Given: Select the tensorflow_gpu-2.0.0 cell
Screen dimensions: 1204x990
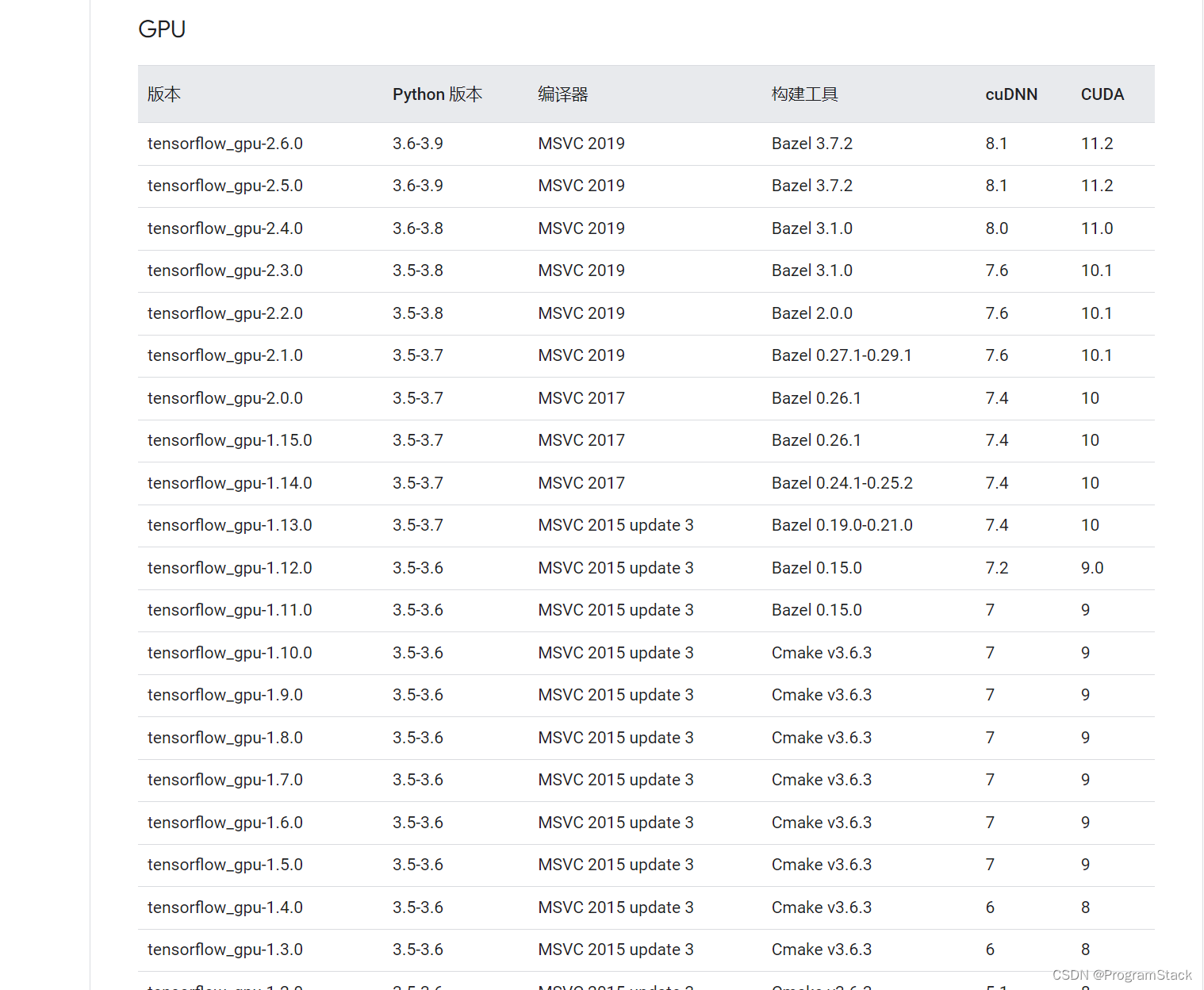Looking at the screenshot, I should (225, 398).
